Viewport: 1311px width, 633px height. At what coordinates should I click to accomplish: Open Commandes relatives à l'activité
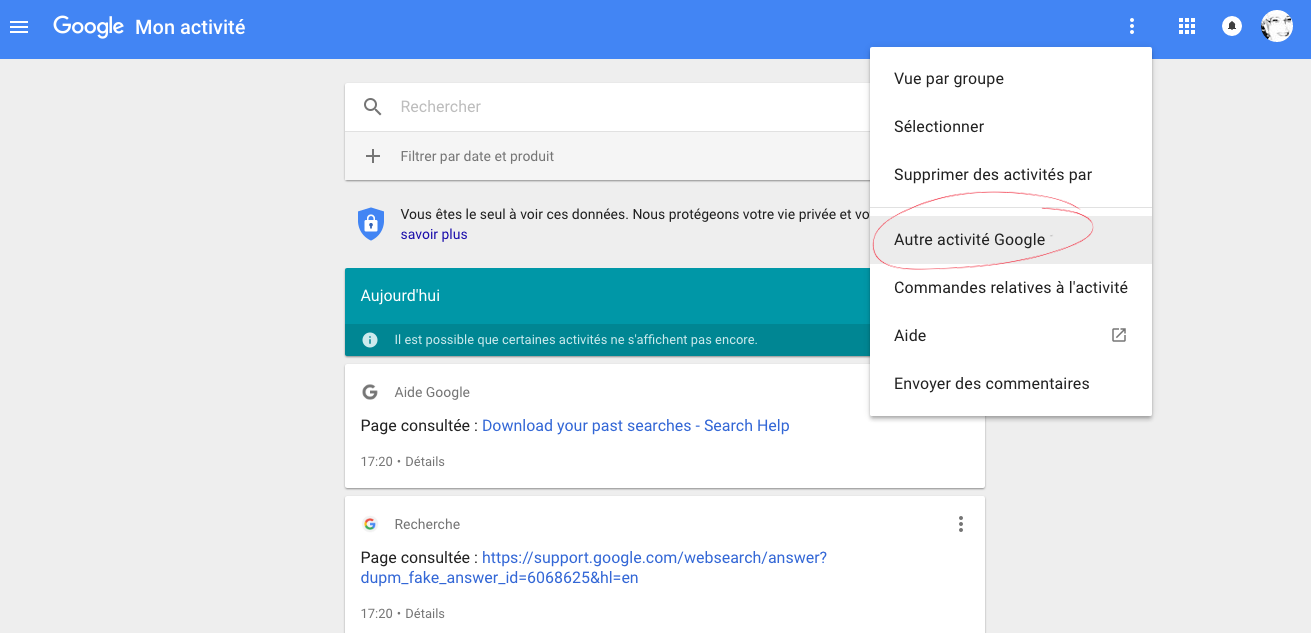(1011, 288)
